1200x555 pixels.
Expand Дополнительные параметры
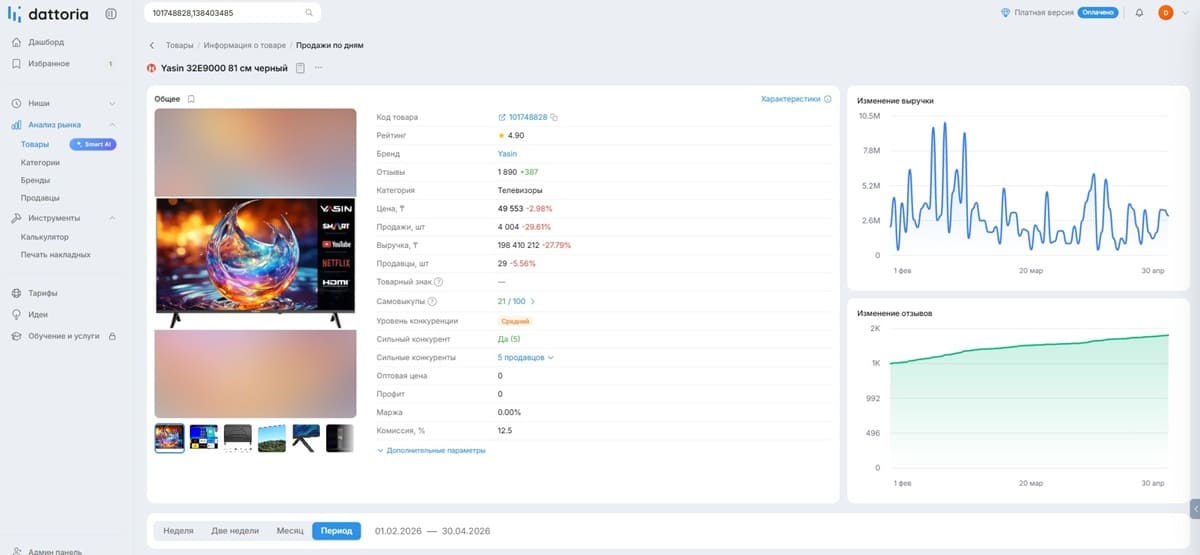tap(431, 450)
